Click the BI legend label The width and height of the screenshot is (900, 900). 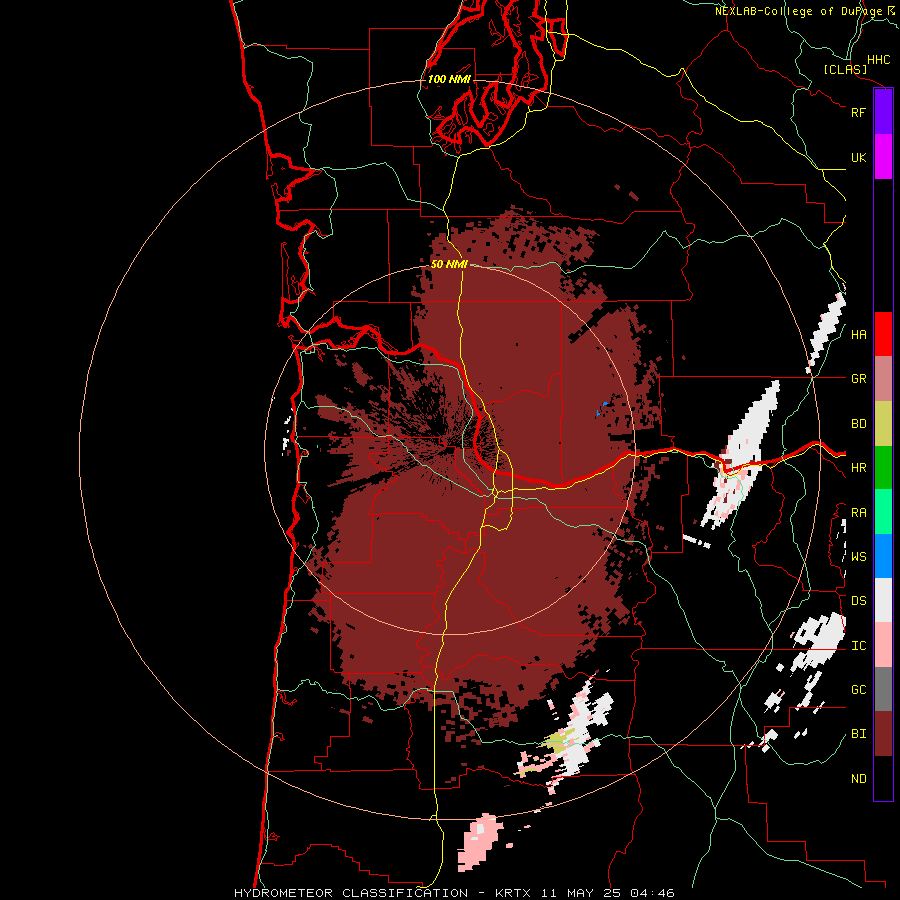click(x=858, y=734)
